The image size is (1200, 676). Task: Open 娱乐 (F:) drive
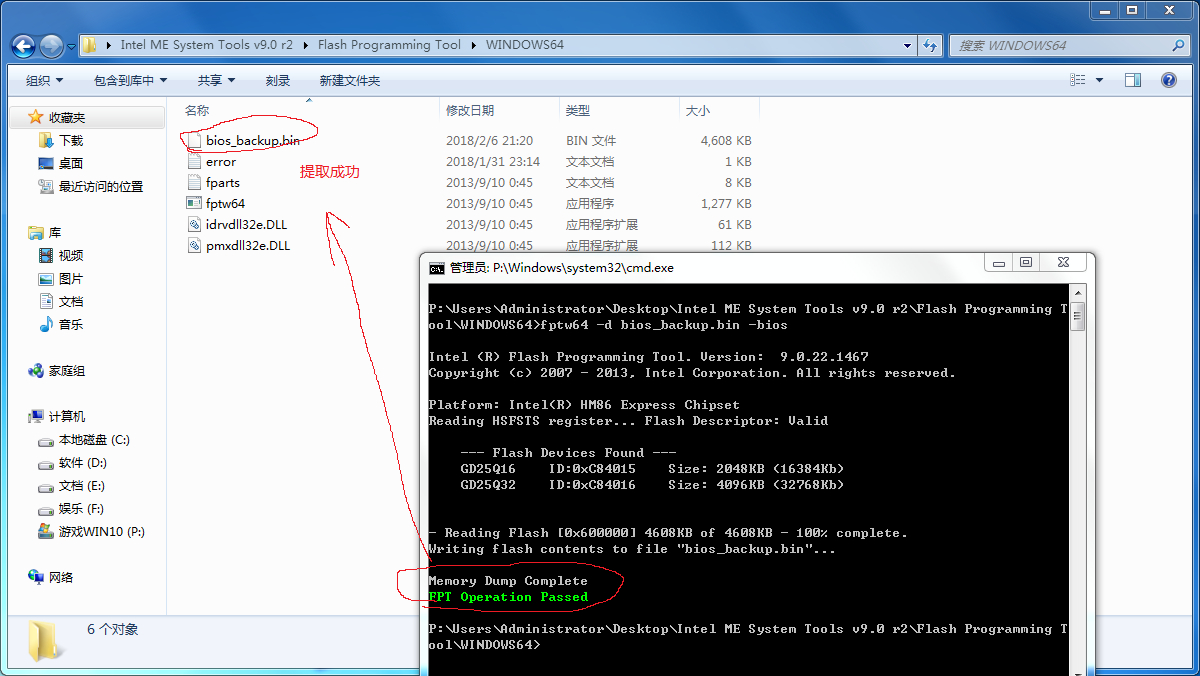tap(81, 509)
